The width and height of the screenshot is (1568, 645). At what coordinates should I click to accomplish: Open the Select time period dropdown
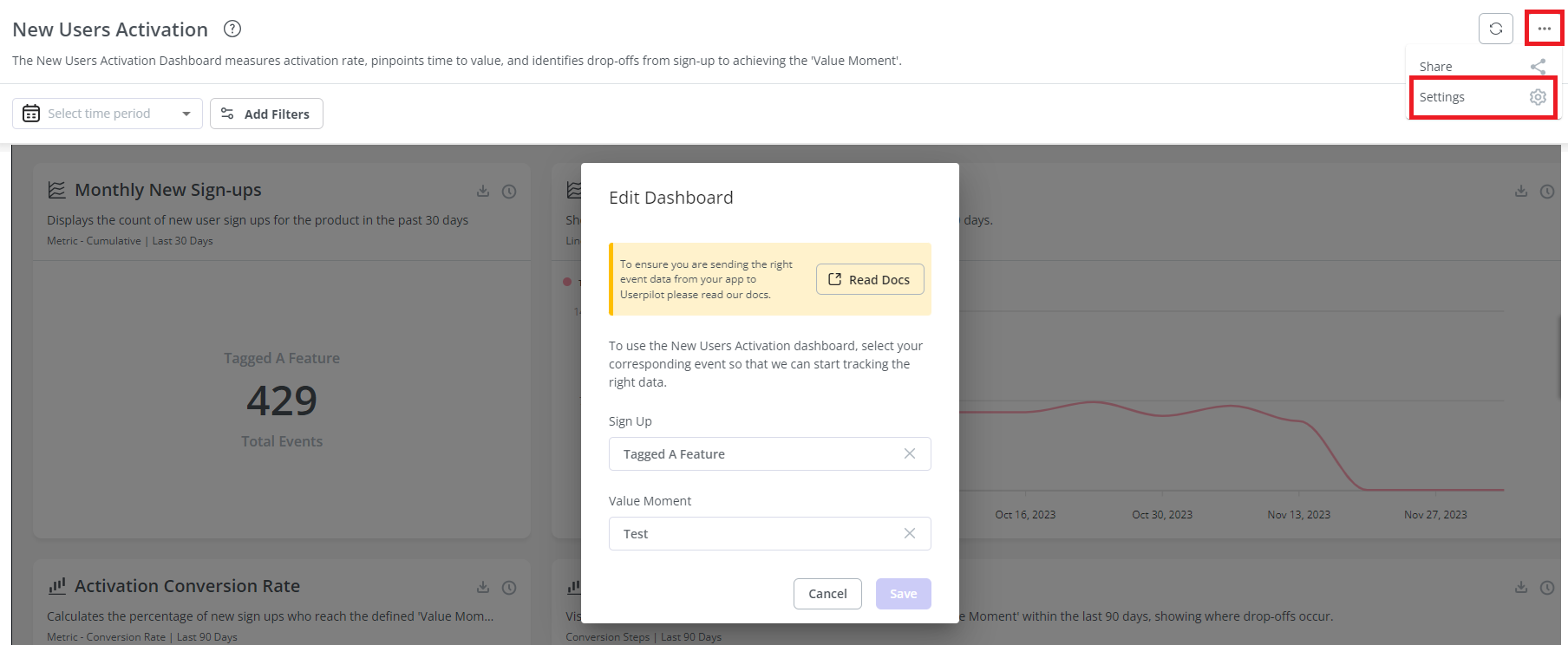click(108, 114)
